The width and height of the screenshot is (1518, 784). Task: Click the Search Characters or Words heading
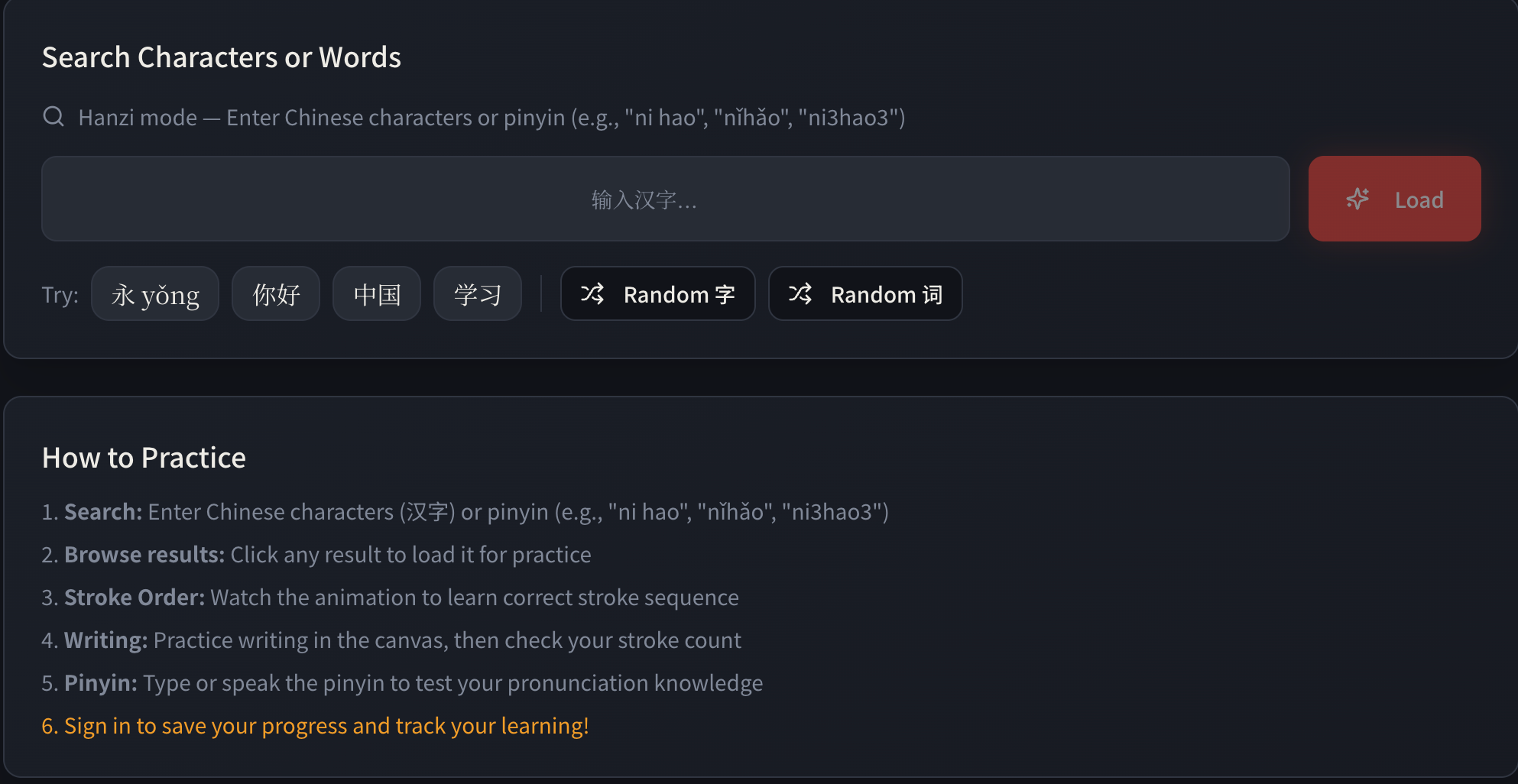coord(222,57)
